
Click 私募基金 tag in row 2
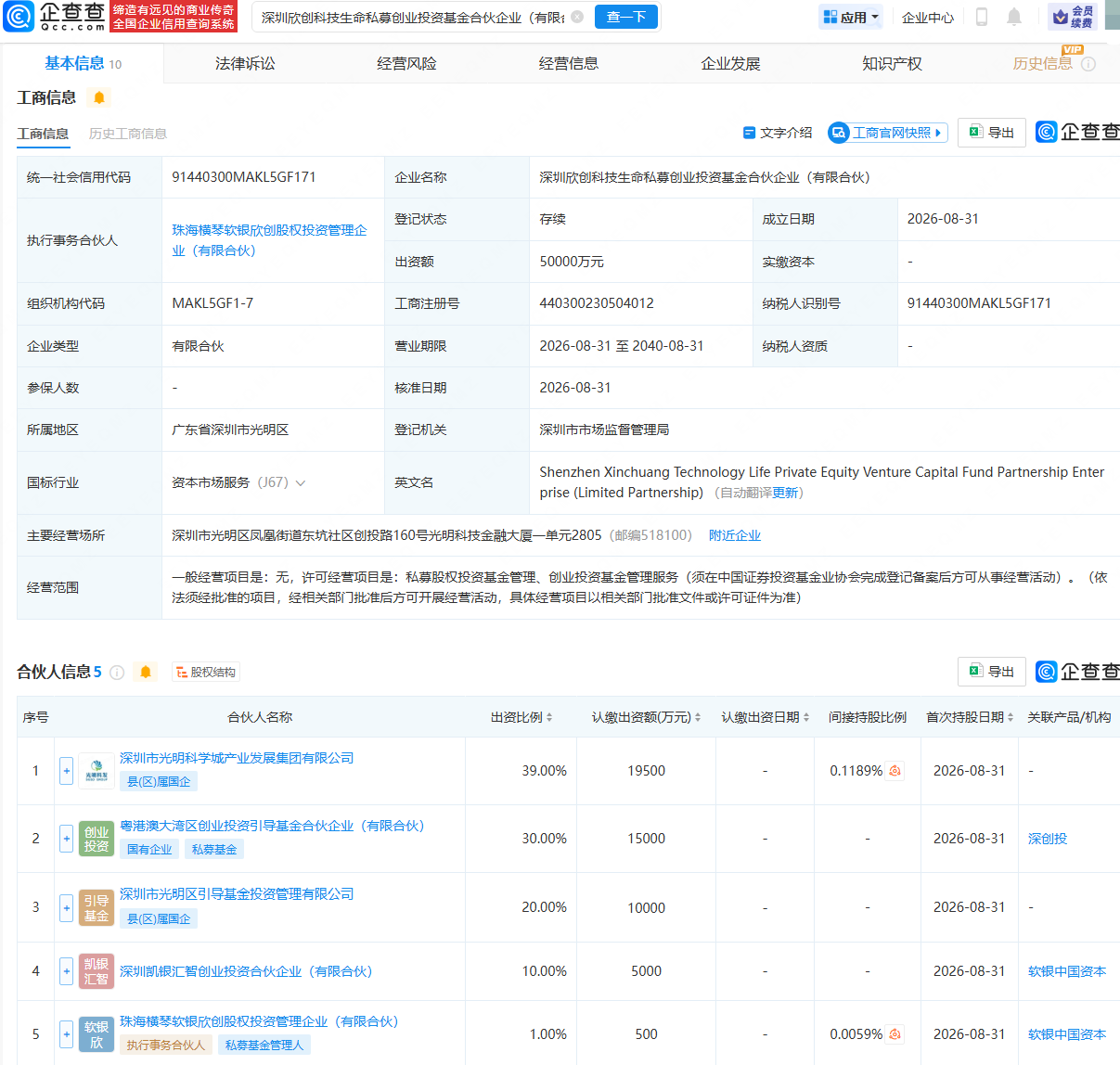[x=214, y=850]
